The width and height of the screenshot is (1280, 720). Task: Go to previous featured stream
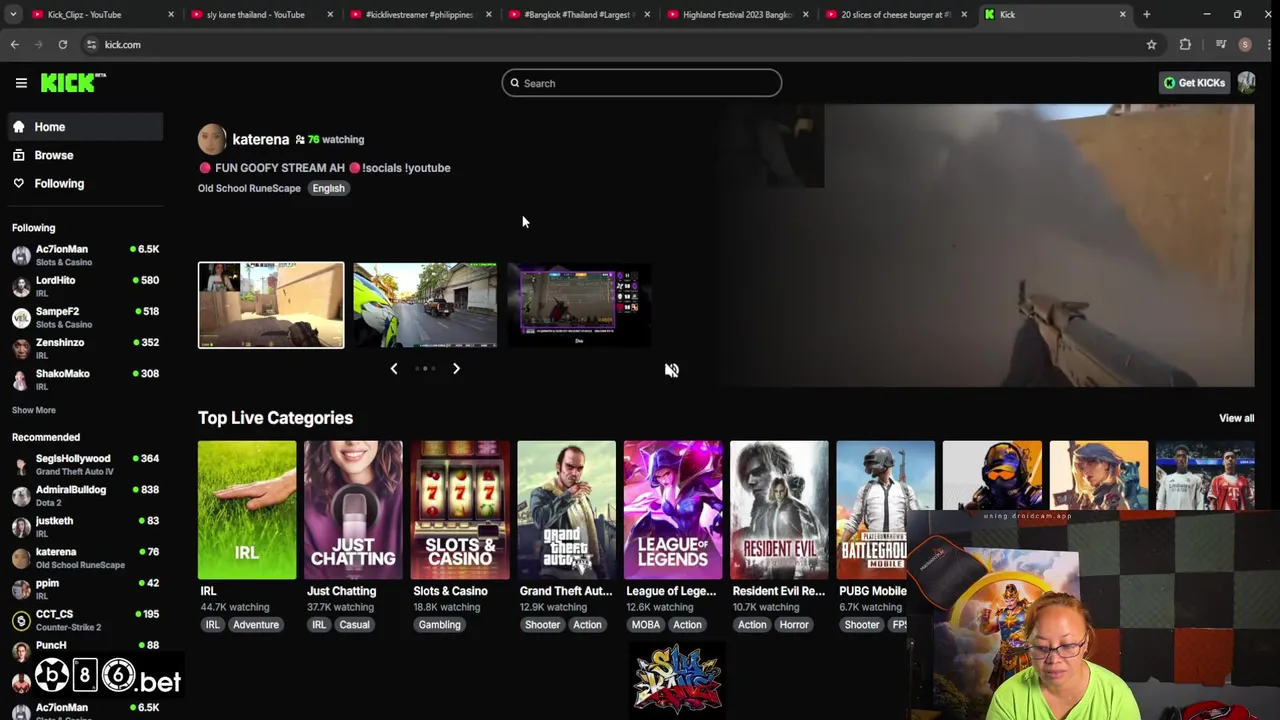(394, 369)
